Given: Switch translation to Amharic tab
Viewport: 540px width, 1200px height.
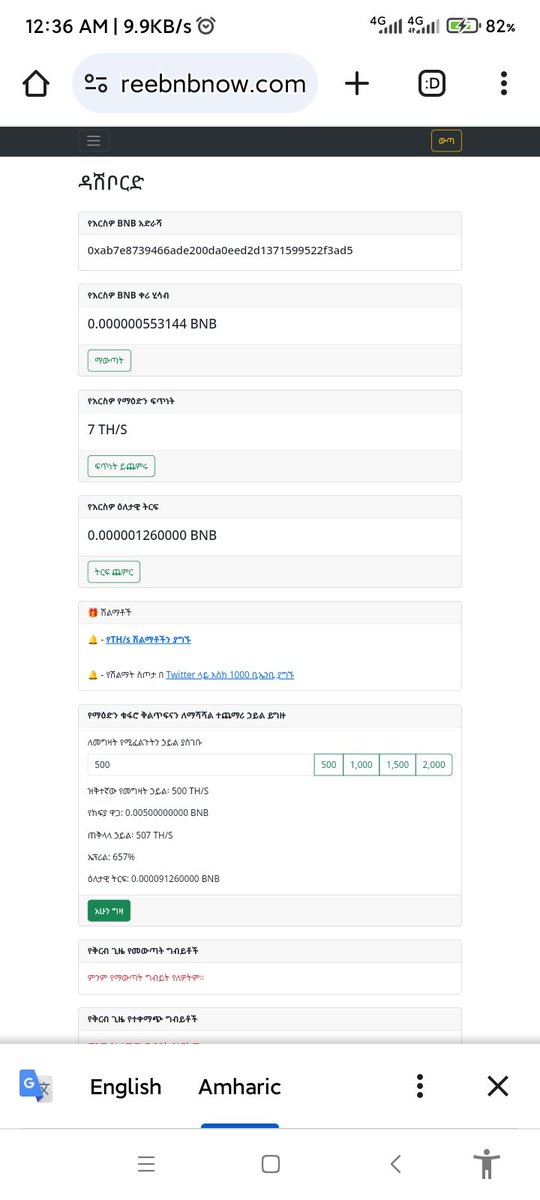Looking at the screenshot, I should click(240, 1087).
